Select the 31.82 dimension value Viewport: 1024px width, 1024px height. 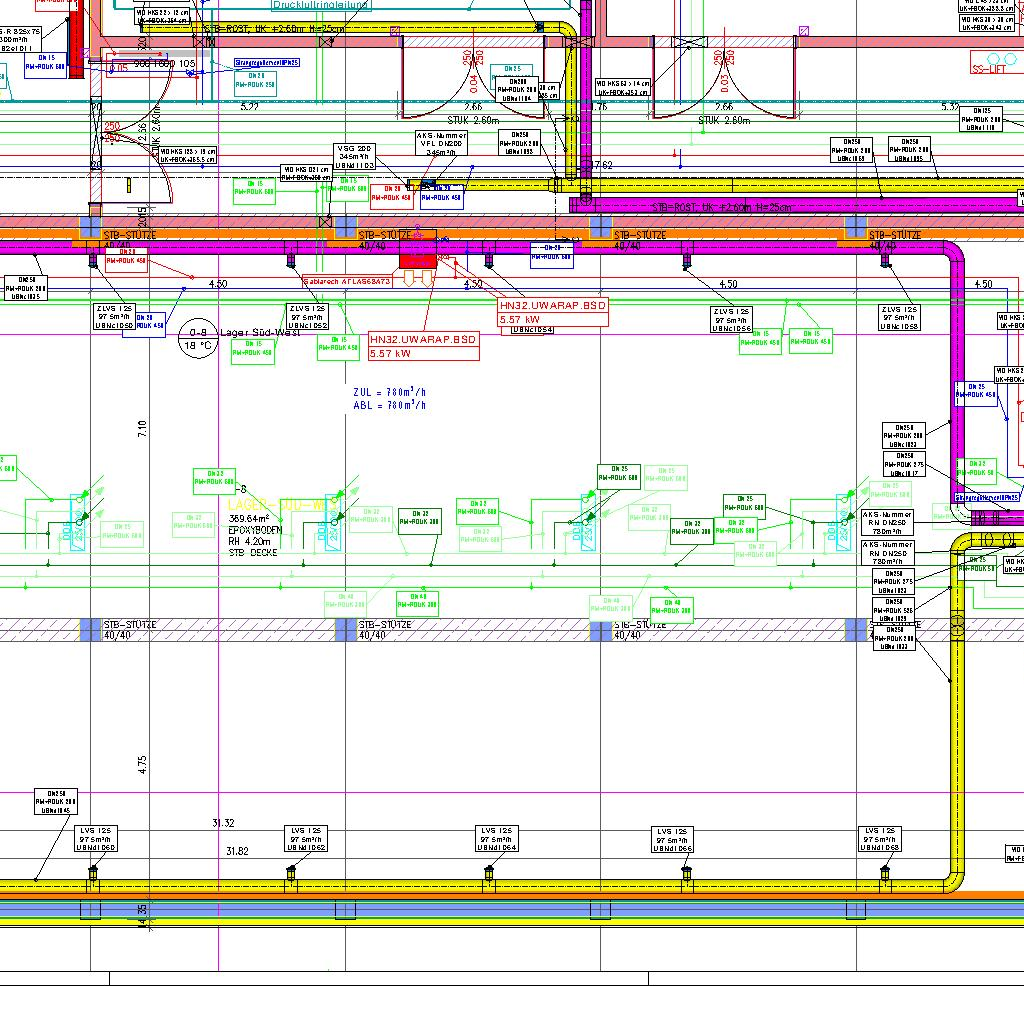click(x=237, y=851)
